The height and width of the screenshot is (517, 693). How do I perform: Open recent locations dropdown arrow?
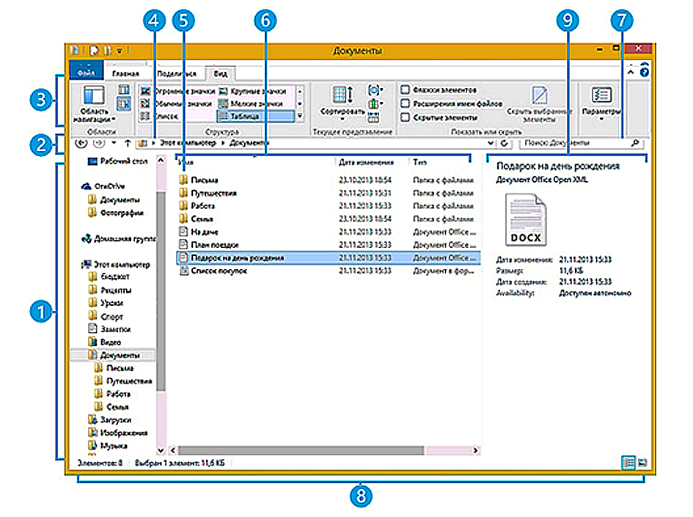click(x=114, y=143)
